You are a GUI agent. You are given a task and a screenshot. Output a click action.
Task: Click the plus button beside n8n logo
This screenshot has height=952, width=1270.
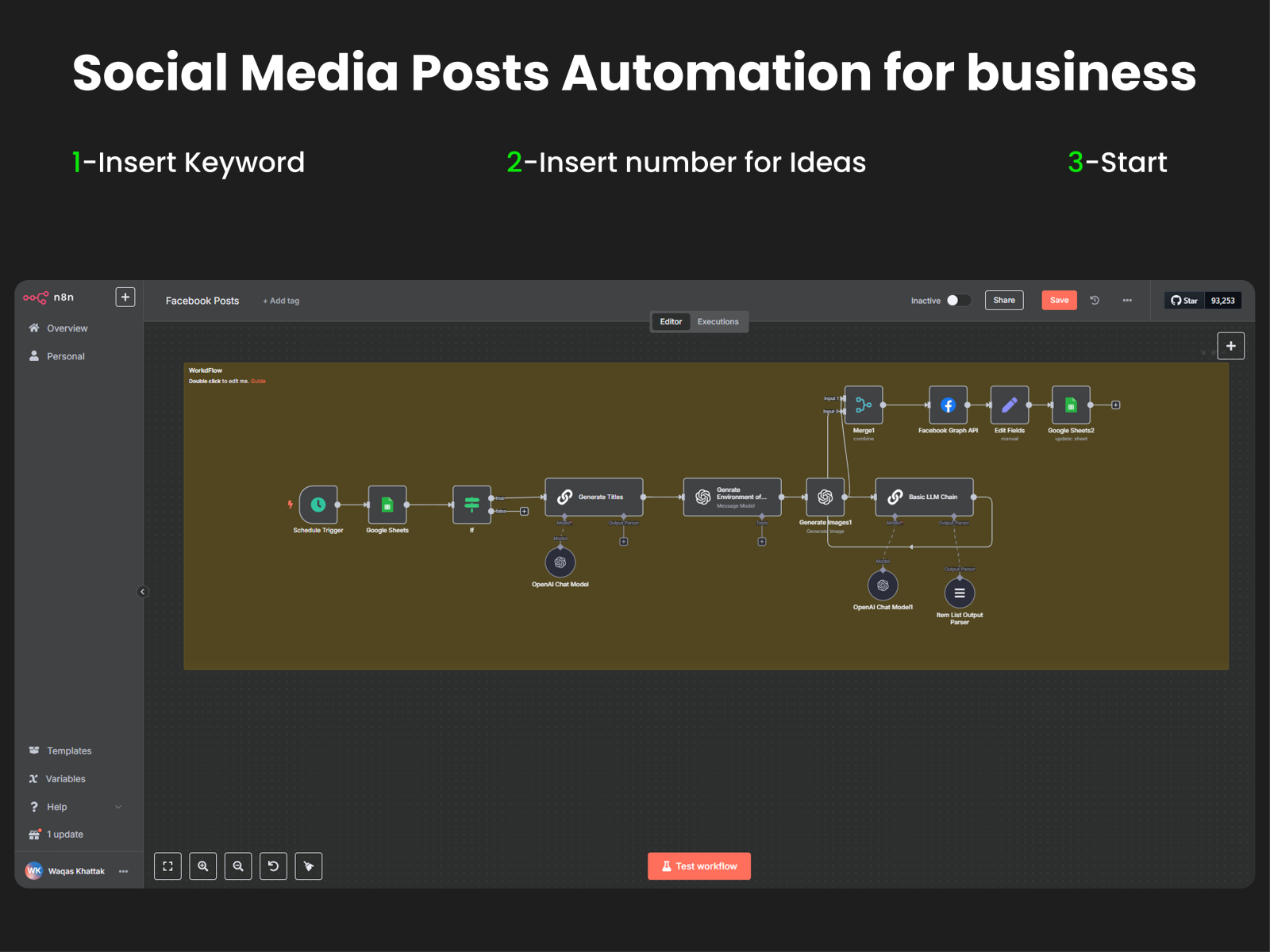coord(125,297)
